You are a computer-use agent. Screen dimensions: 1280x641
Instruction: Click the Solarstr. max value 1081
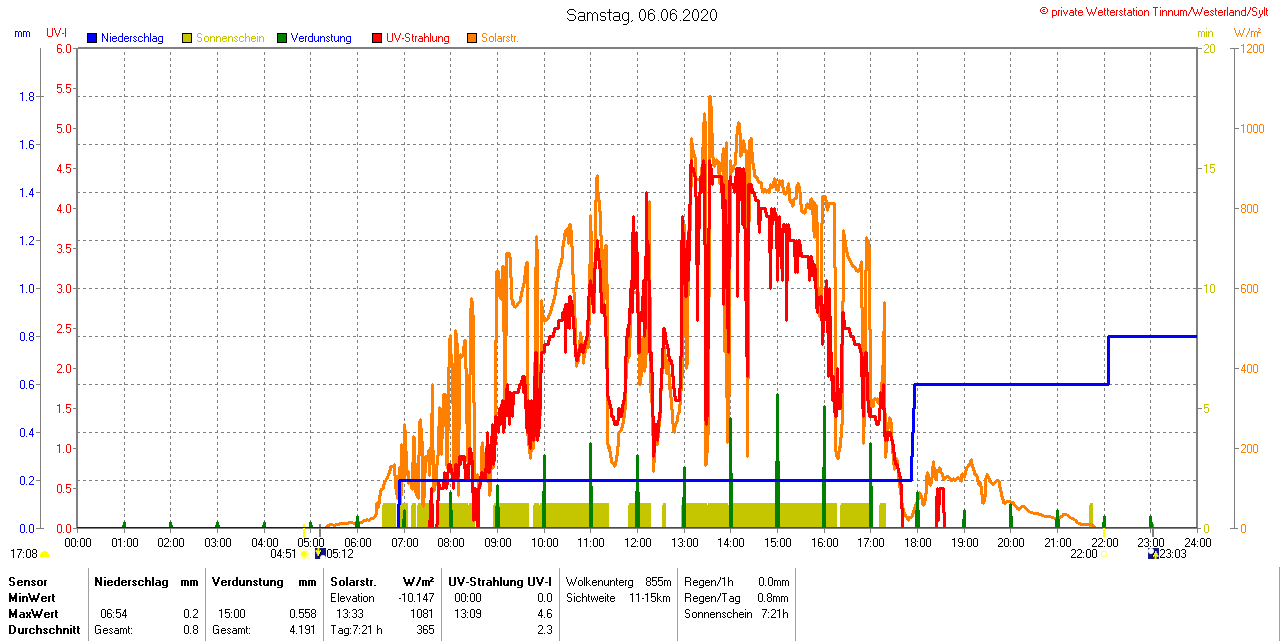tap(422, 613)
